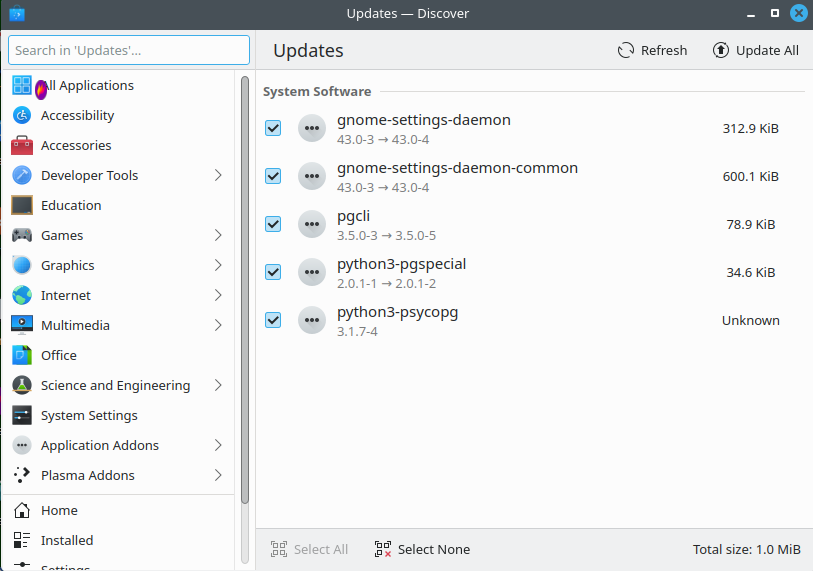Expand the Application Addons arrow
Screen dimensions: 813x571
click(218, 445)
